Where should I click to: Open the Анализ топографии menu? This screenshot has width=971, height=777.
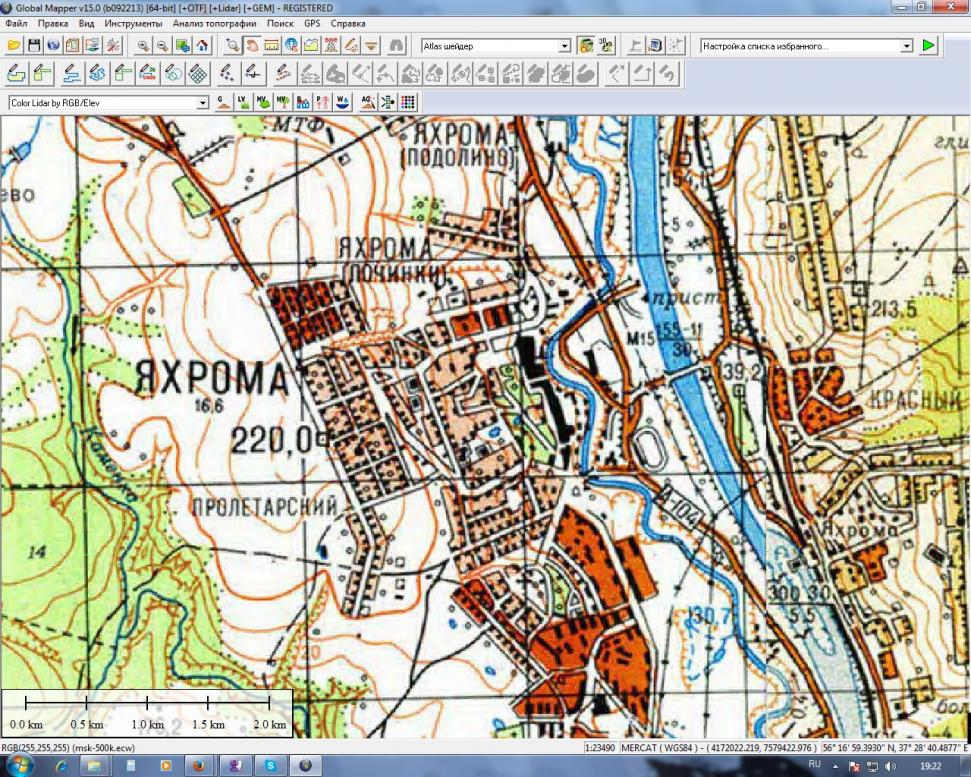[x=210, y=23]
